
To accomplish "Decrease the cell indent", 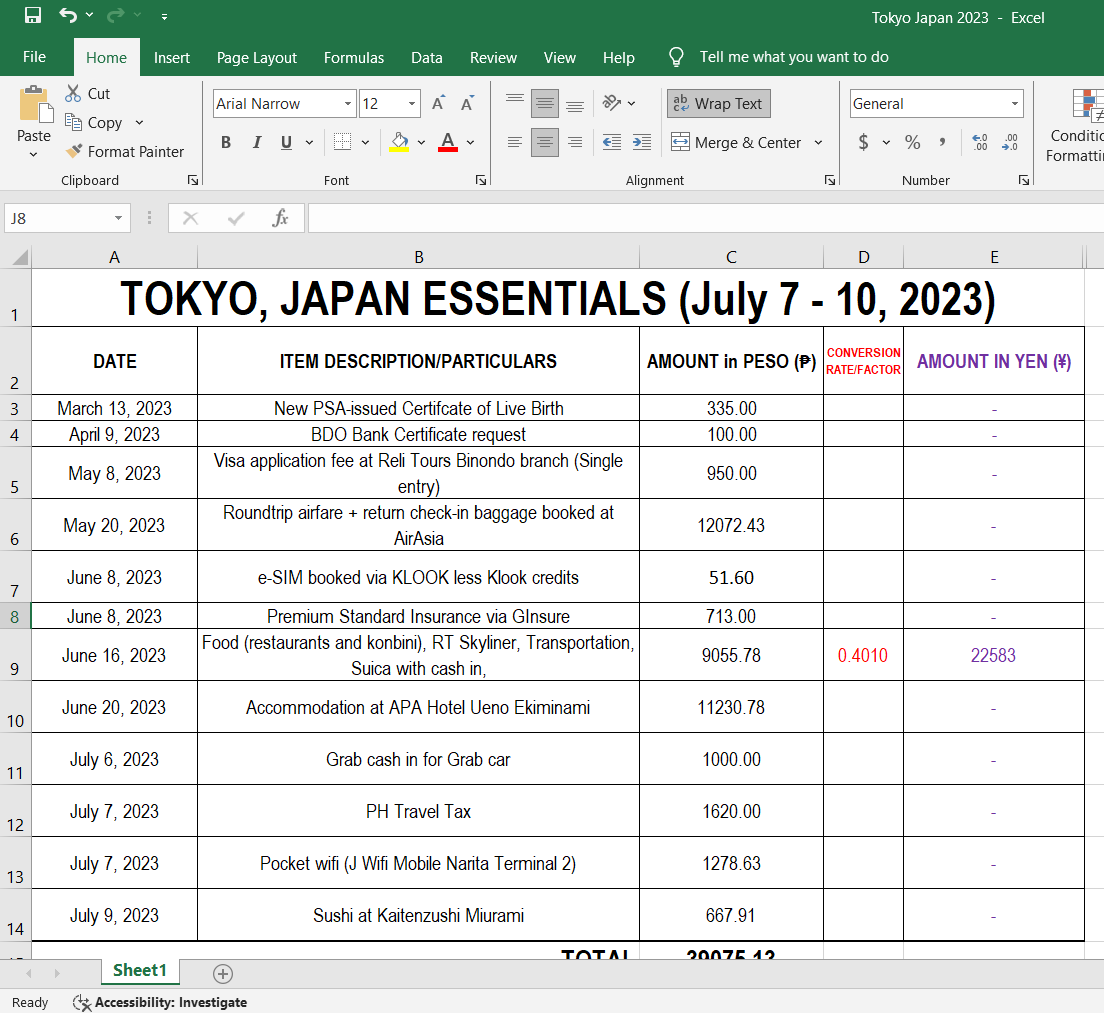I will point(612,142).
